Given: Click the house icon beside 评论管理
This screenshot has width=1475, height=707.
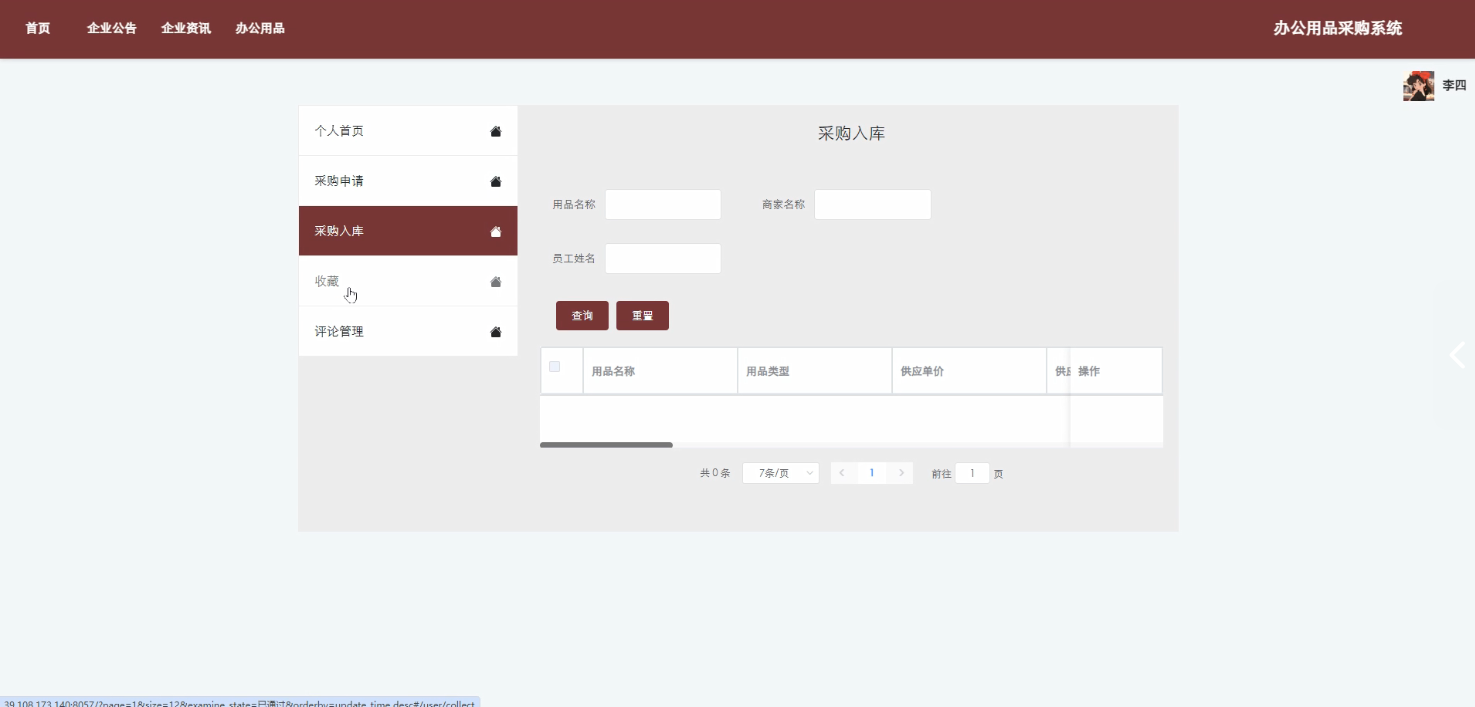Looking at the screenshot, I should (496, 331).
